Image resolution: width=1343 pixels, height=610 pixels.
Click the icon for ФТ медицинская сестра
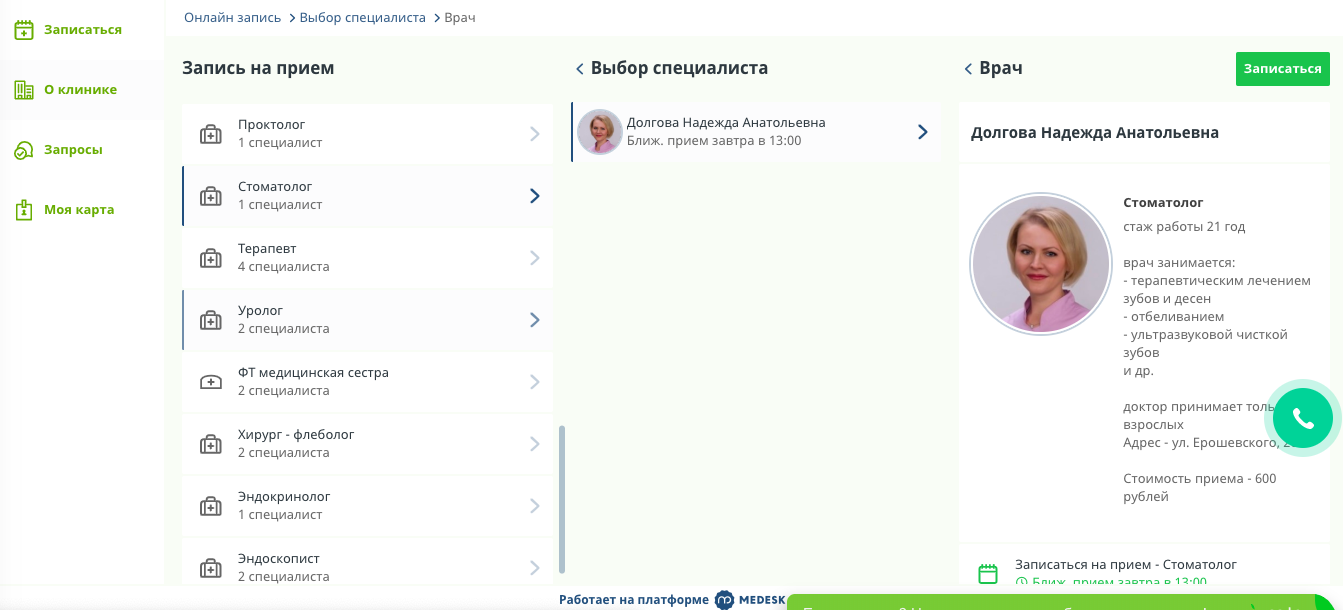coord(211,382)
